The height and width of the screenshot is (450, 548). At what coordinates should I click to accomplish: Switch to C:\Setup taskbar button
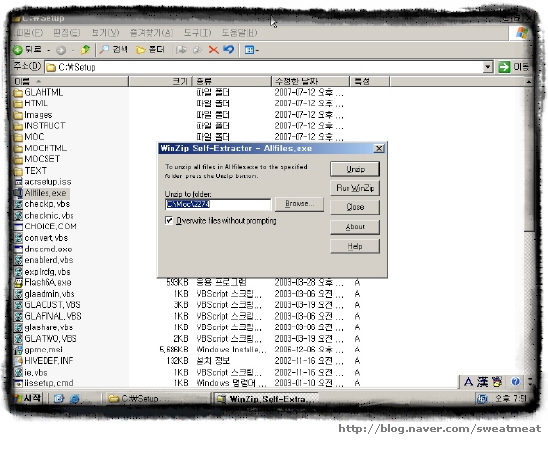click(157, 398)
